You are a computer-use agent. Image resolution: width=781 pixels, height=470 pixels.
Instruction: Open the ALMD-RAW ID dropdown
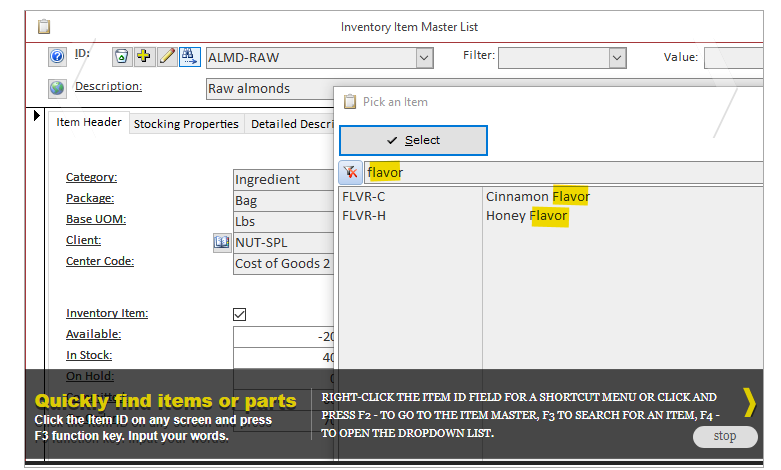click(x=424, y=59)
